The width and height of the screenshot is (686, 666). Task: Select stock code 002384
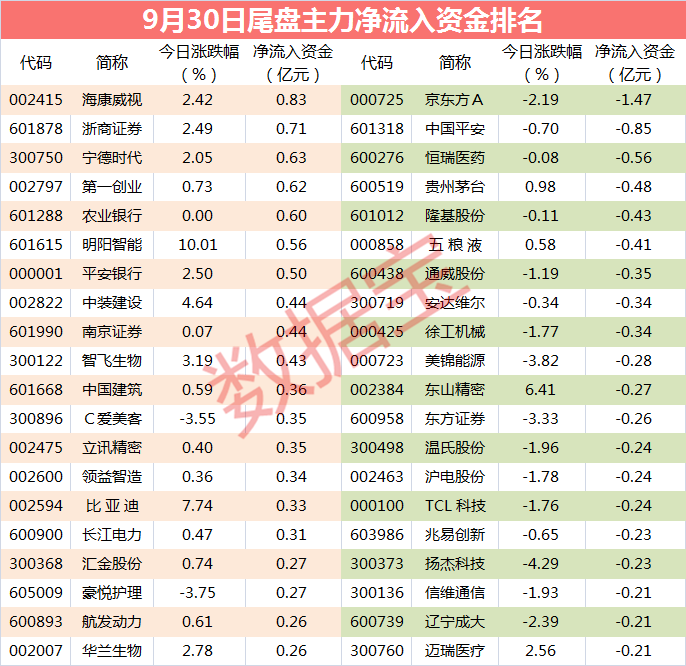pyautogui.click(x=377, y=390)
